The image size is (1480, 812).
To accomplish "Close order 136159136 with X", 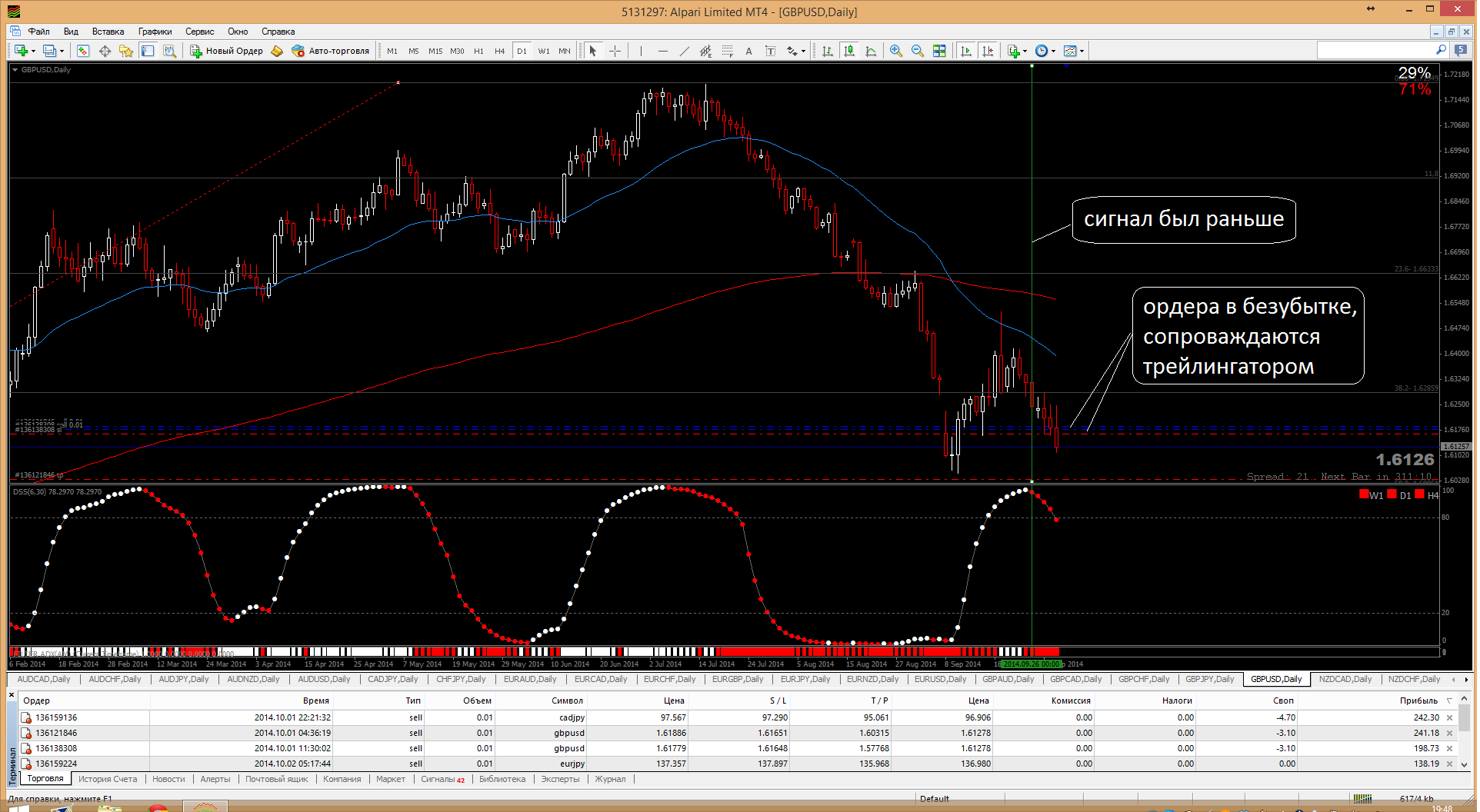I will [x=1450, y=718].
